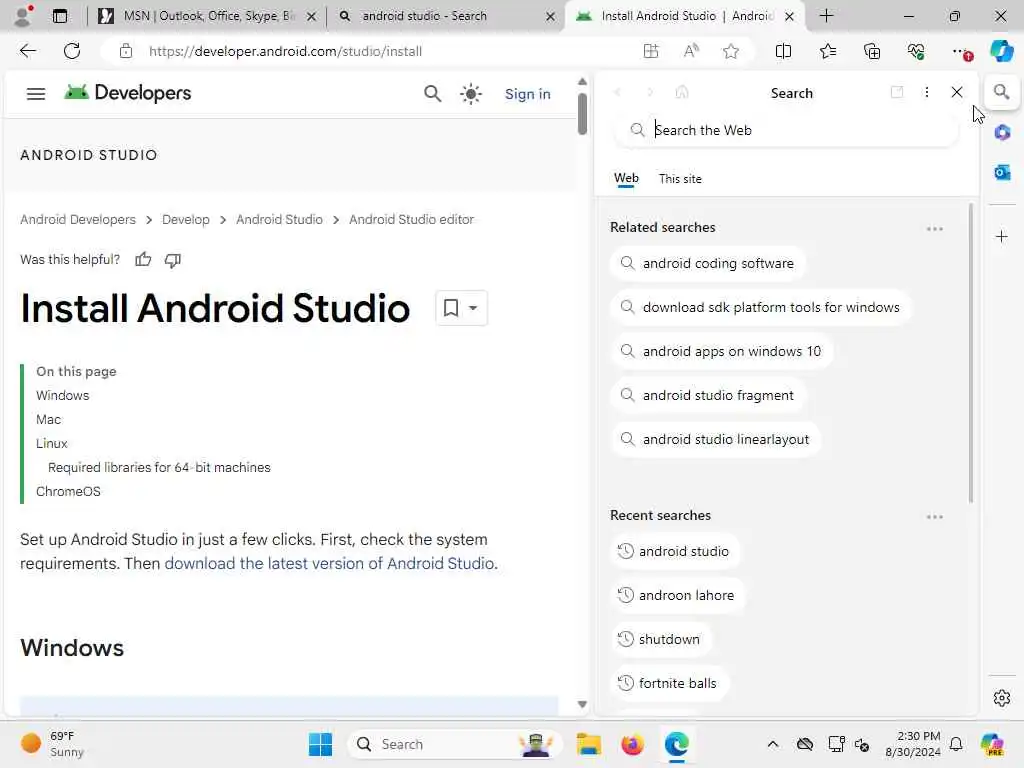The image size is (1024, 768).
Task: Open the Favorites list icon
Action: tap(827, 51)
